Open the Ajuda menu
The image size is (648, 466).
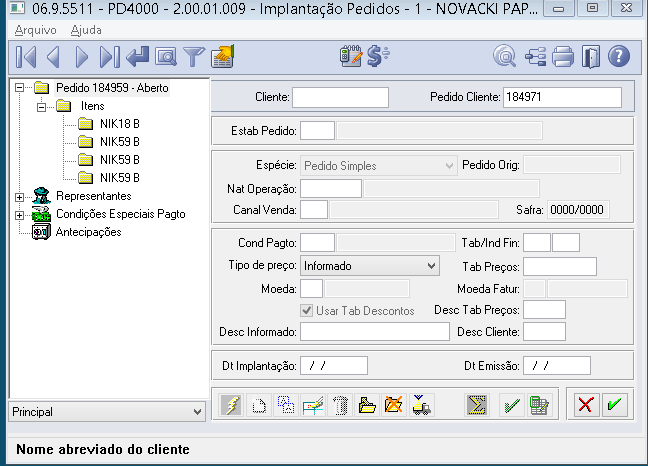click(x=86, y=30)
